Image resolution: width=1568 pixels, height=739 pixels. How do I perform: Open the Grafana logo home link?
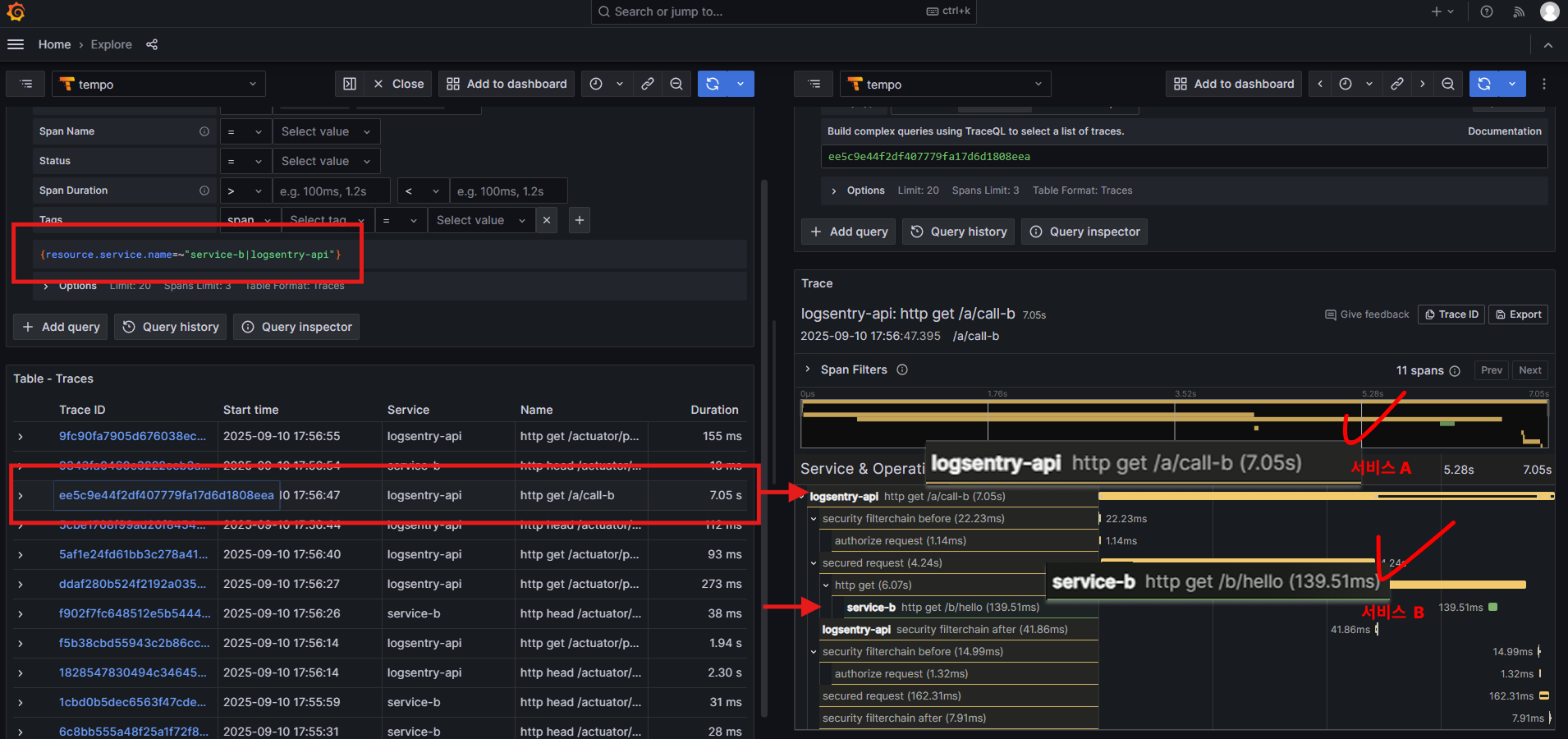coord(16,11)
